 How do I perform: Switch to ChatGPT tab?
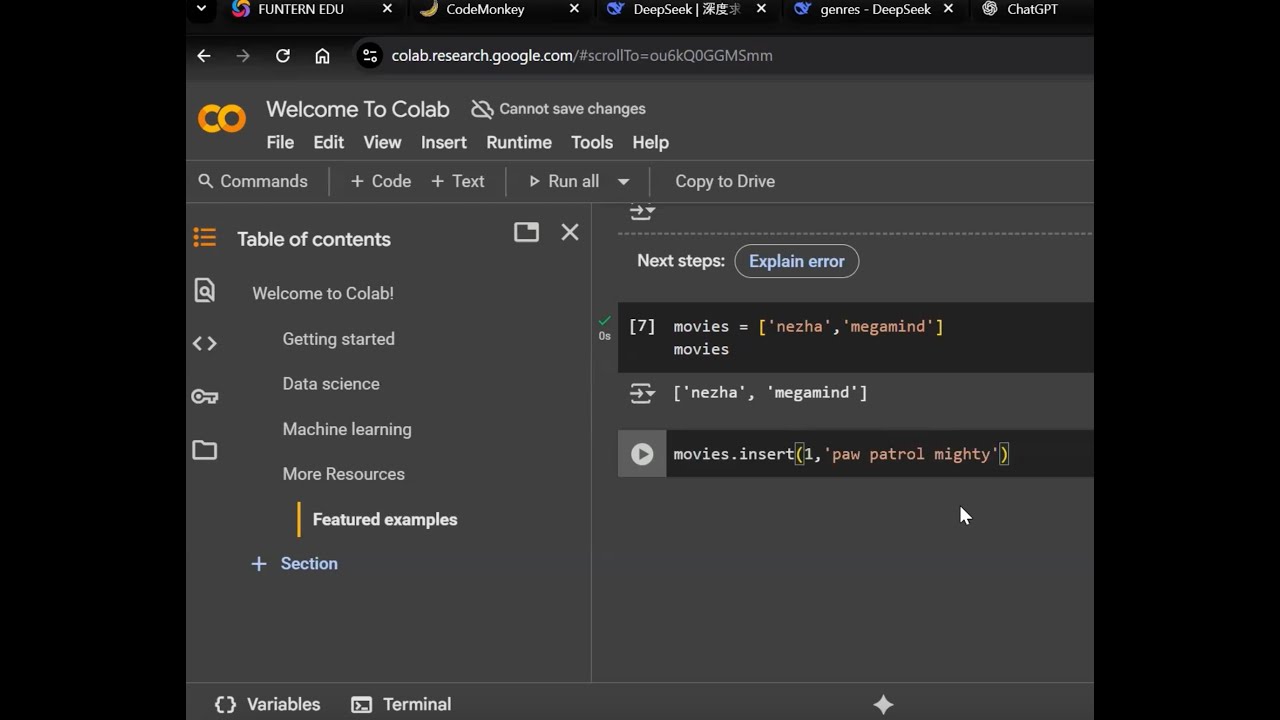click(x=1032, y=9)
